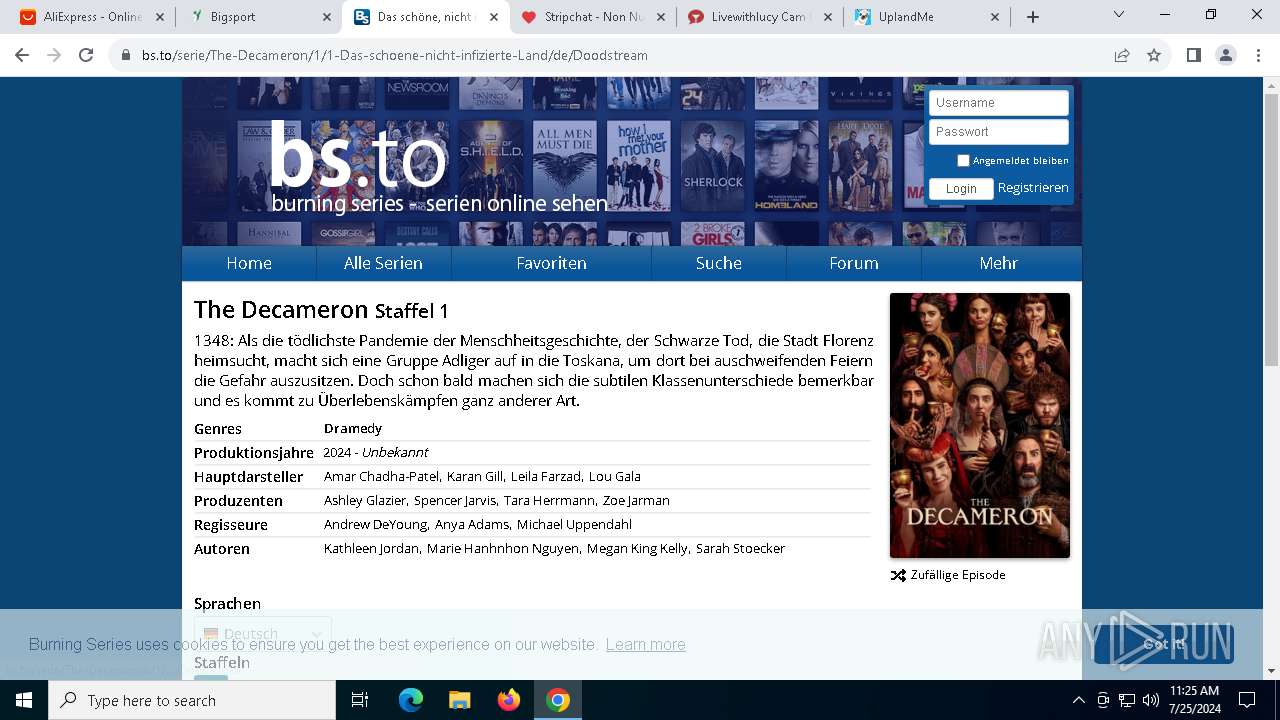Click producer Ashley Glazier
Screen dimensions: 1280x720
tap(365, 501)
